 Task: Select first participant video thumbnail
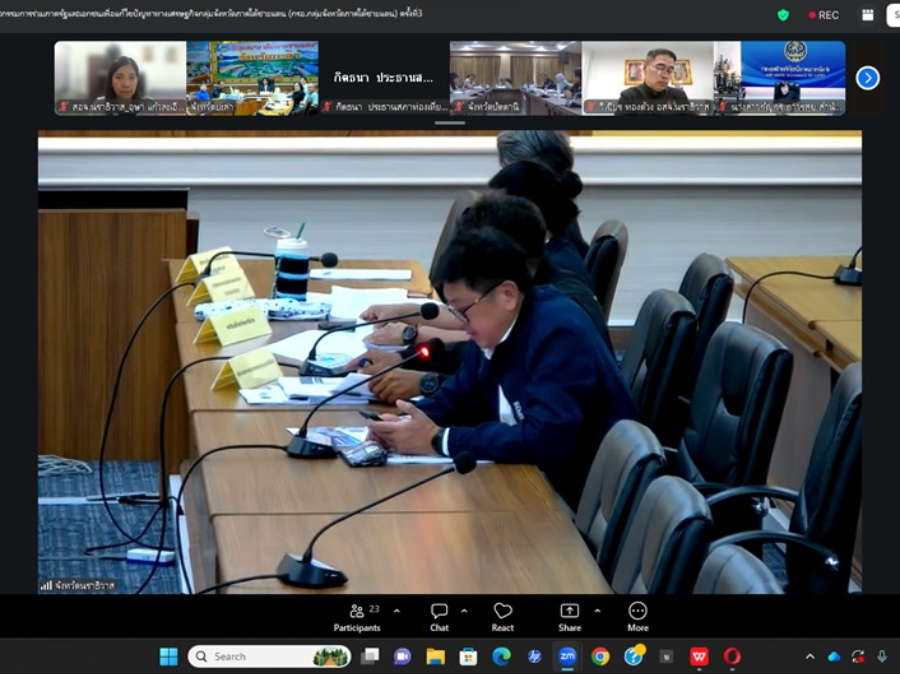[120, 78]
